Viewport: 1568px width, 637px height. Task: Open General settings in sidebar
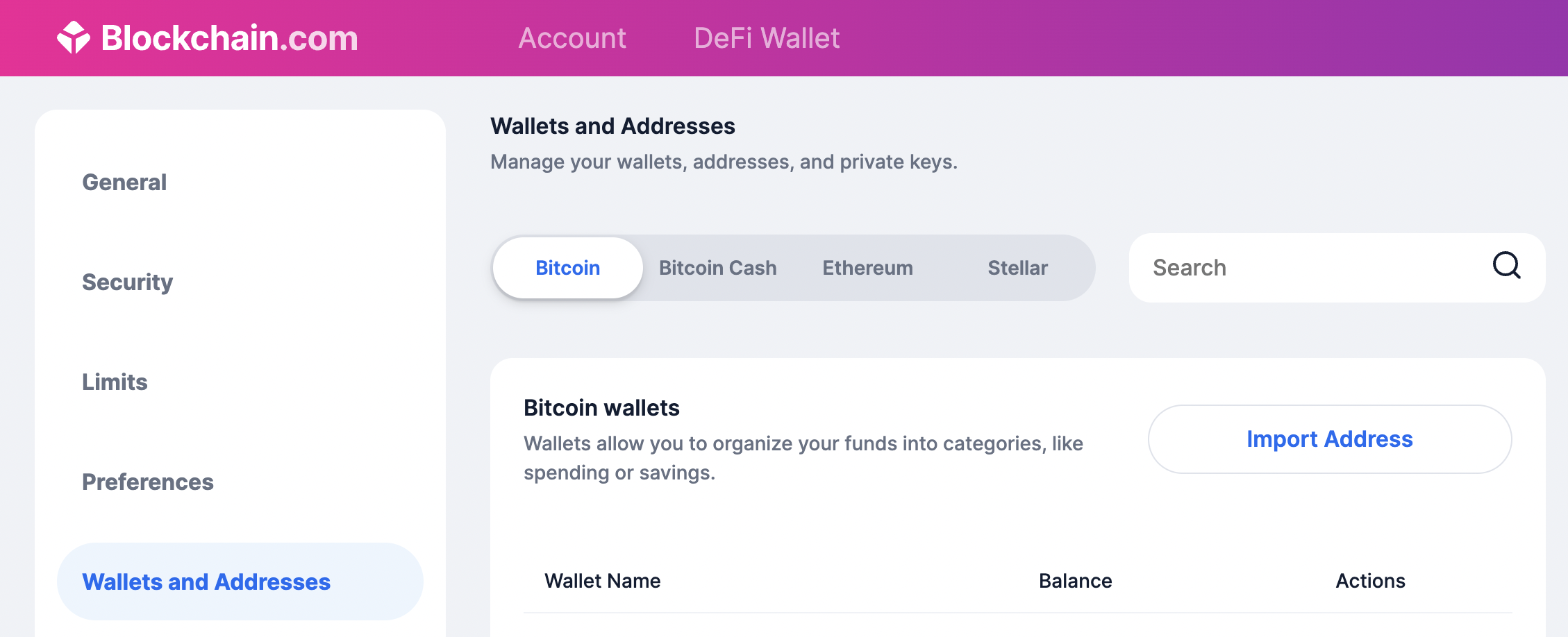124,182
